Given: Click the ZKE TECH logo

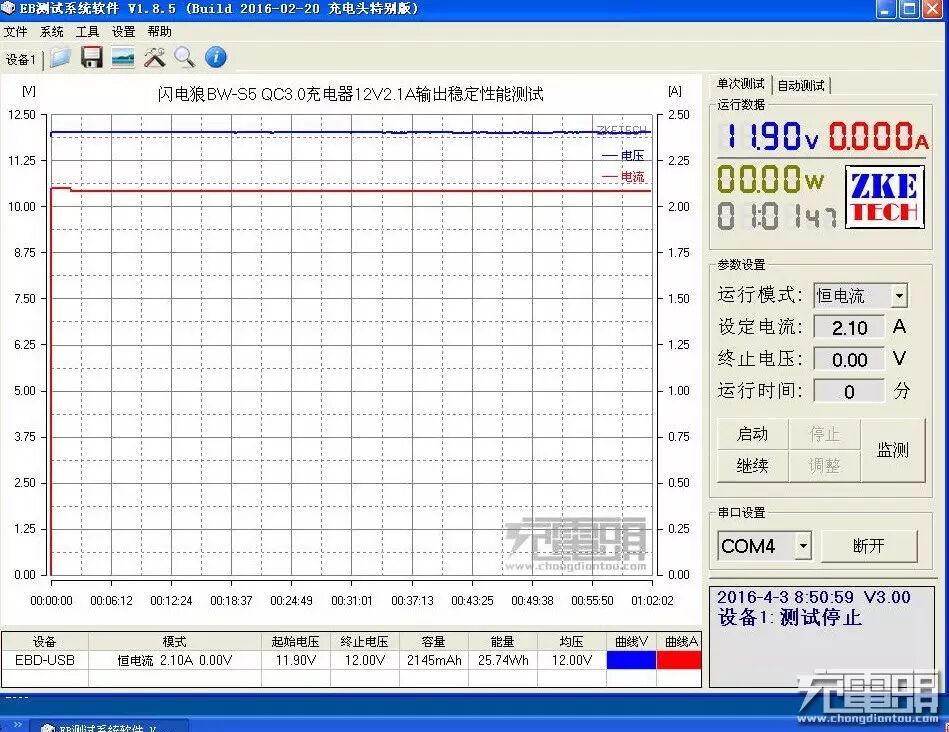Looking at the screenshot, I should pyautogui.click(x=885, y=197).
